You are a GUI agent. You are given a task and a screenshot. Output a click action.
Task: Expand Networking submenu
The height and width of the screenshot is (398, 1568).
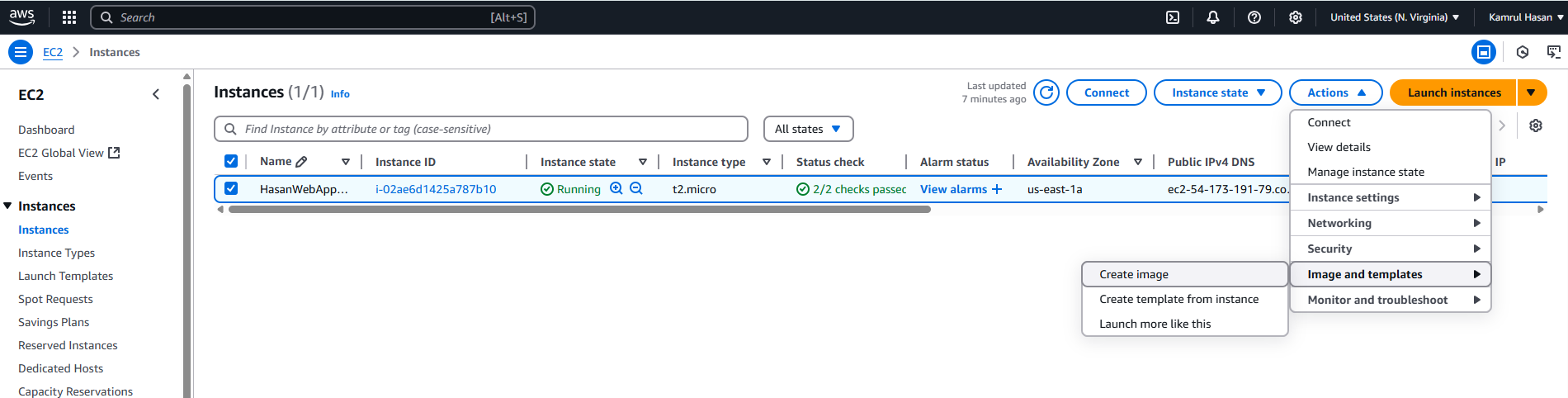[x=1390, y=223]
